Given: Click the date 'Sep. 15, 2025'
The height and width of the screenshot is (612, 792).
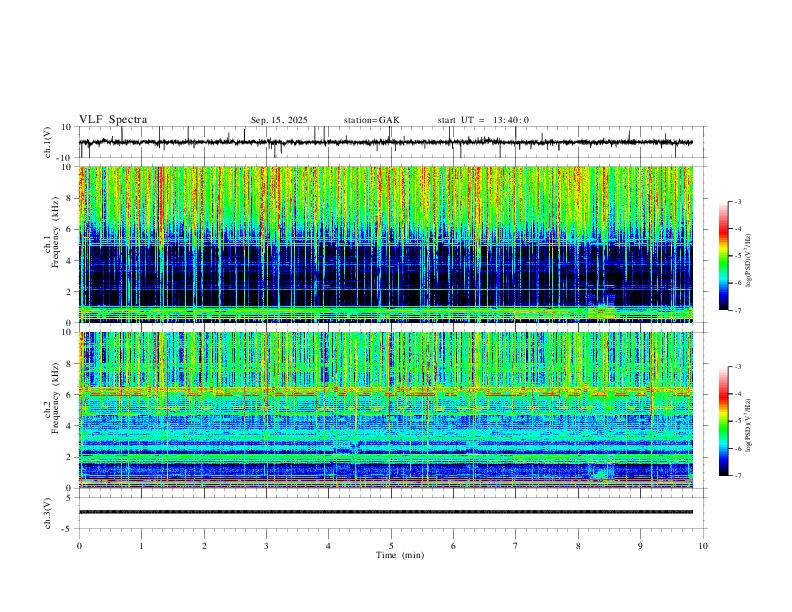Looking at the screenshot, I should tap(279, 120).
